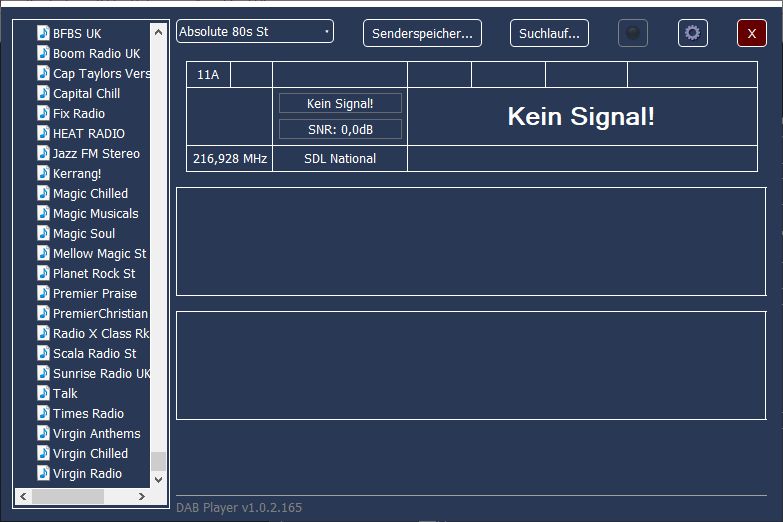Click the note icon next to Talk

[x=43, y=393]
